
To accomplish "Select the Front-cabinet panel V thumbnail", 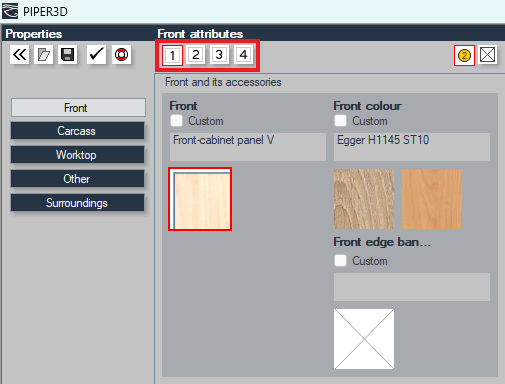I will (200, 199).
